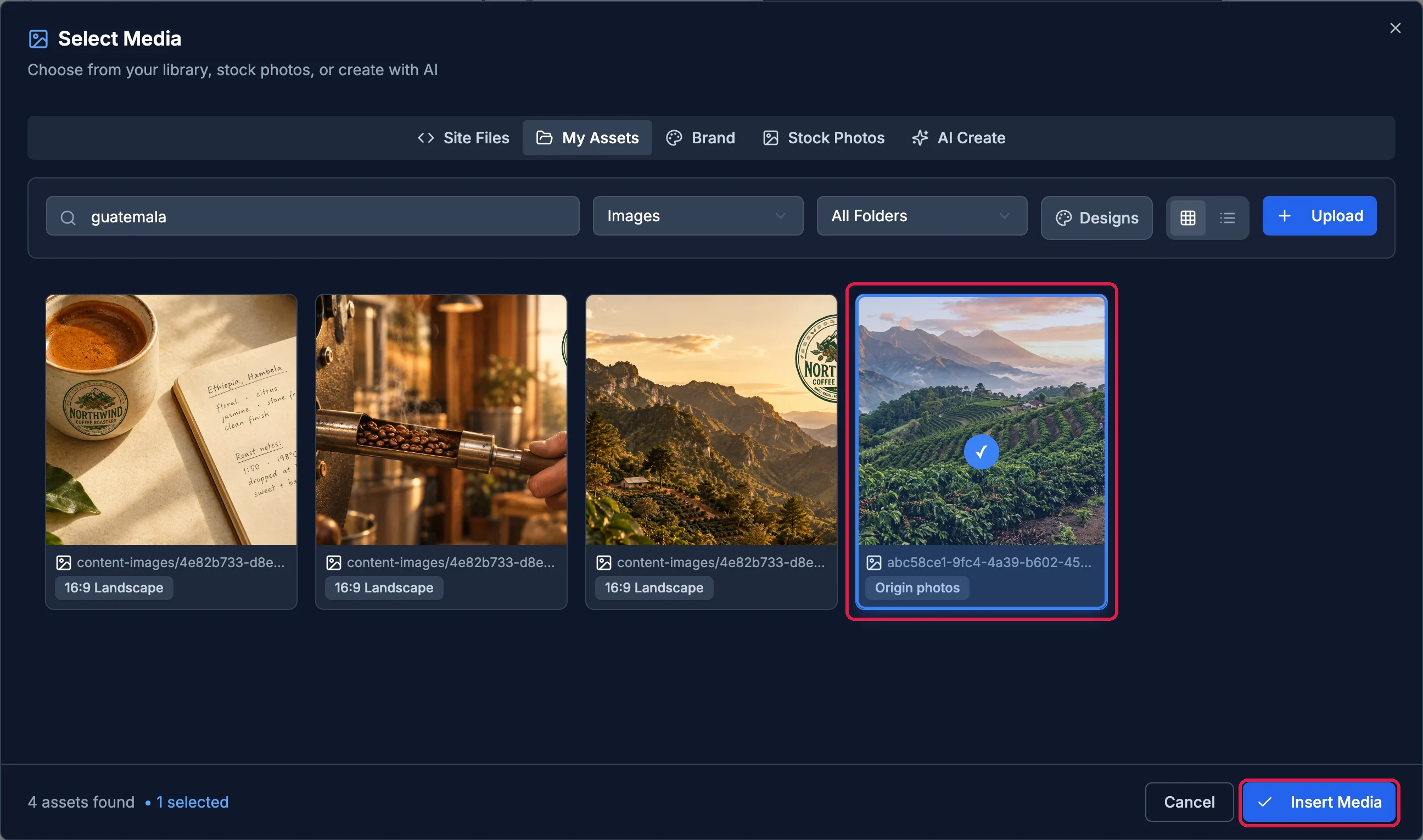
Task: Click image icon beside abc58ce1 filename
Action: [873, 563]
